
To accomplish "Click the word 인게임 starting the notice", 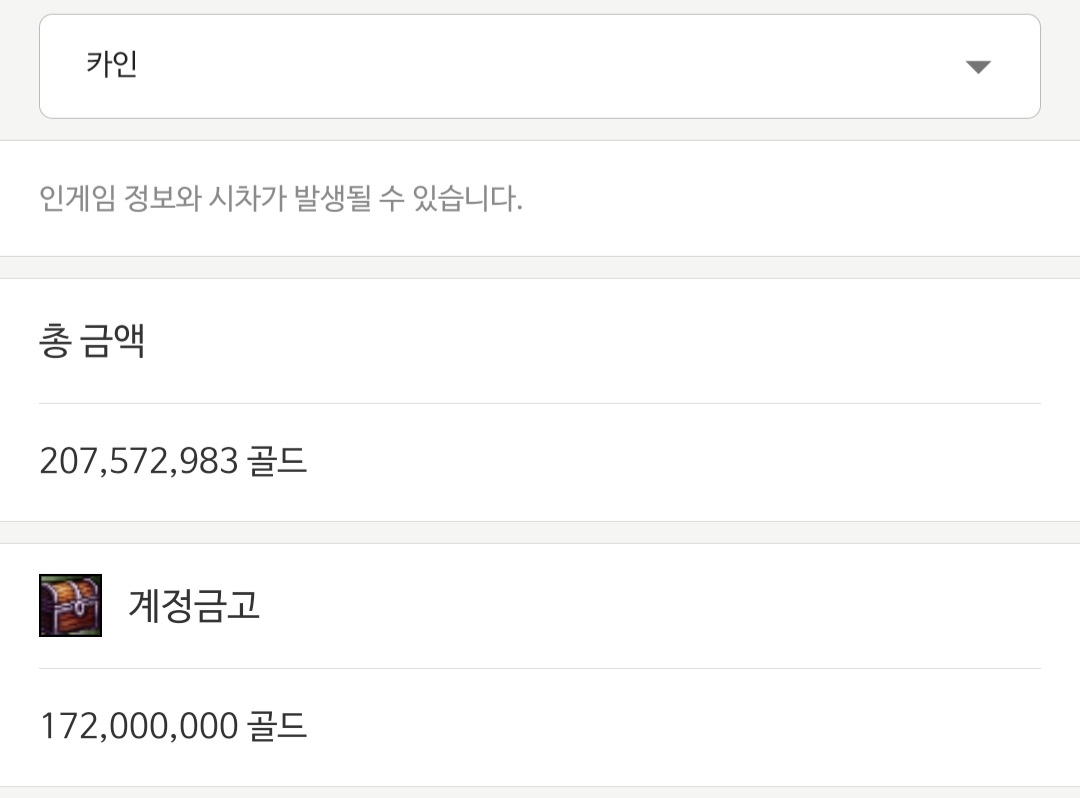I will pos(77,198).
